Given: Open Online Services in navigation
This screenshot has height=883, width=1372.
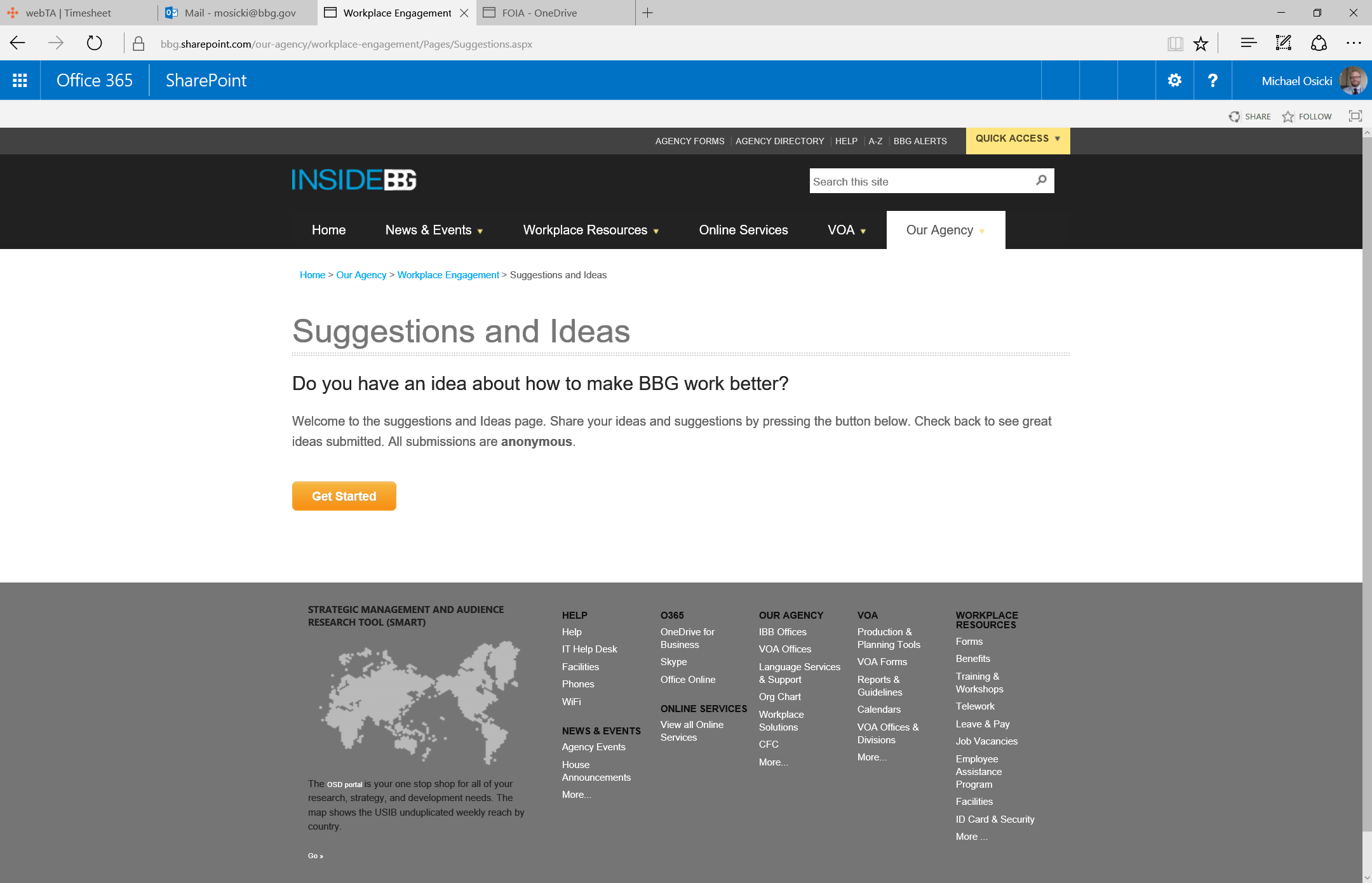Looking at the screenshot, I should click(x=743, y=230).
